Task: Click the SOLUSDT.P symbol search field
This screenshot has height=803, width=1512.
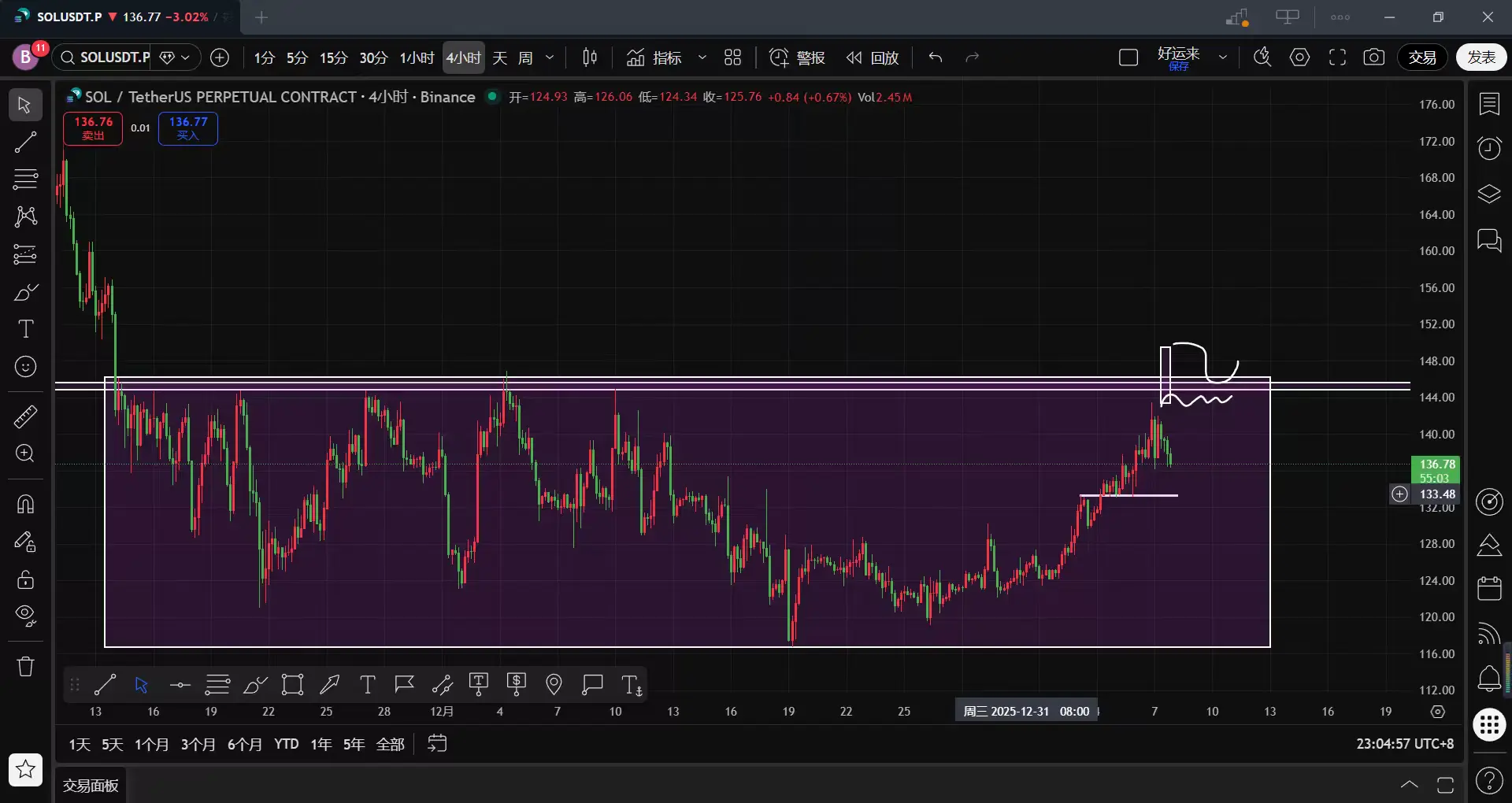Action: point(106,57)
